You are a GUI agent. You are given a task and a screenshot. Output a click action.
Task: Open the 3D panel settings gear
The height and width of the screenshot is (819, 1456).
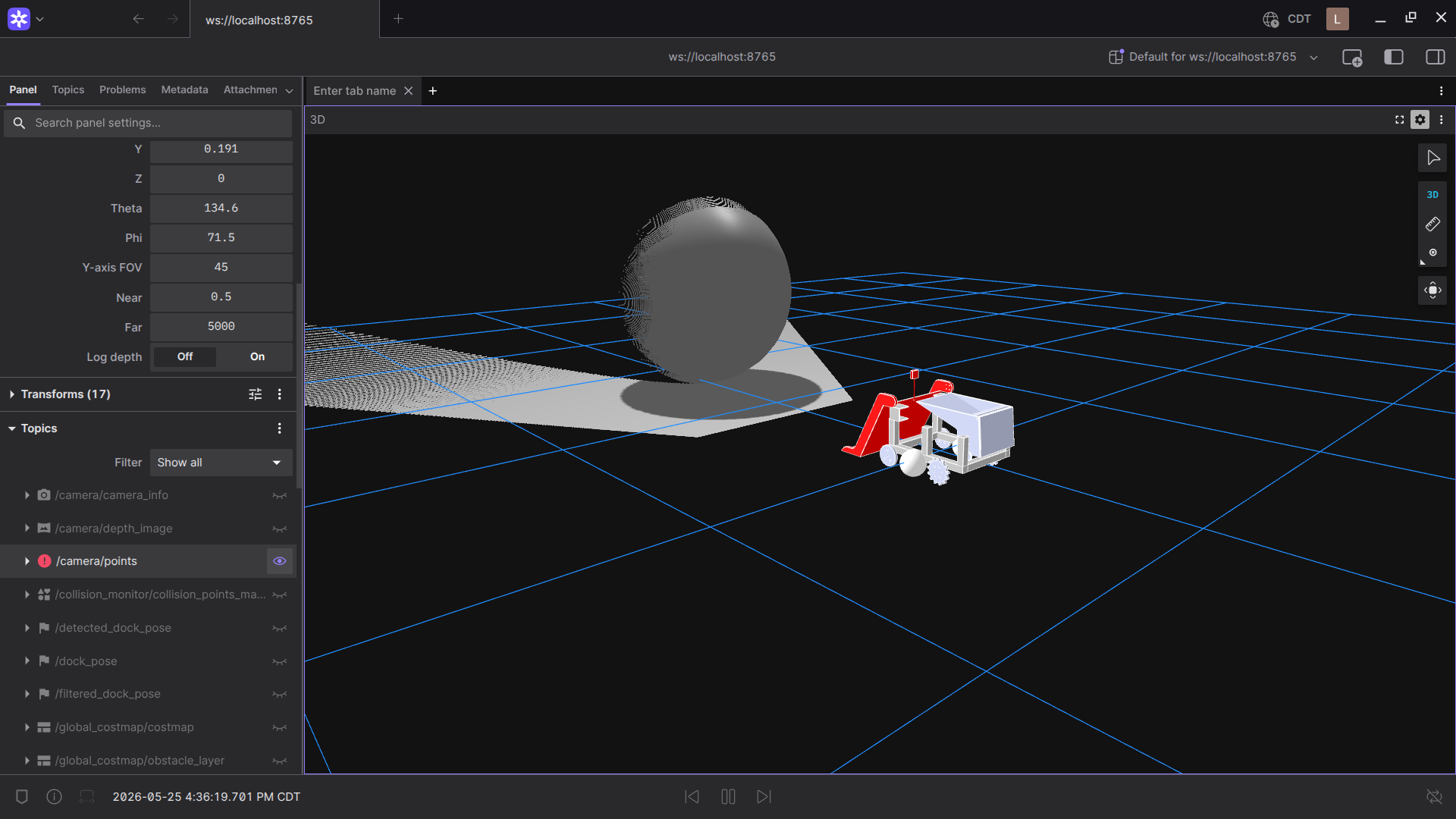1420,120
